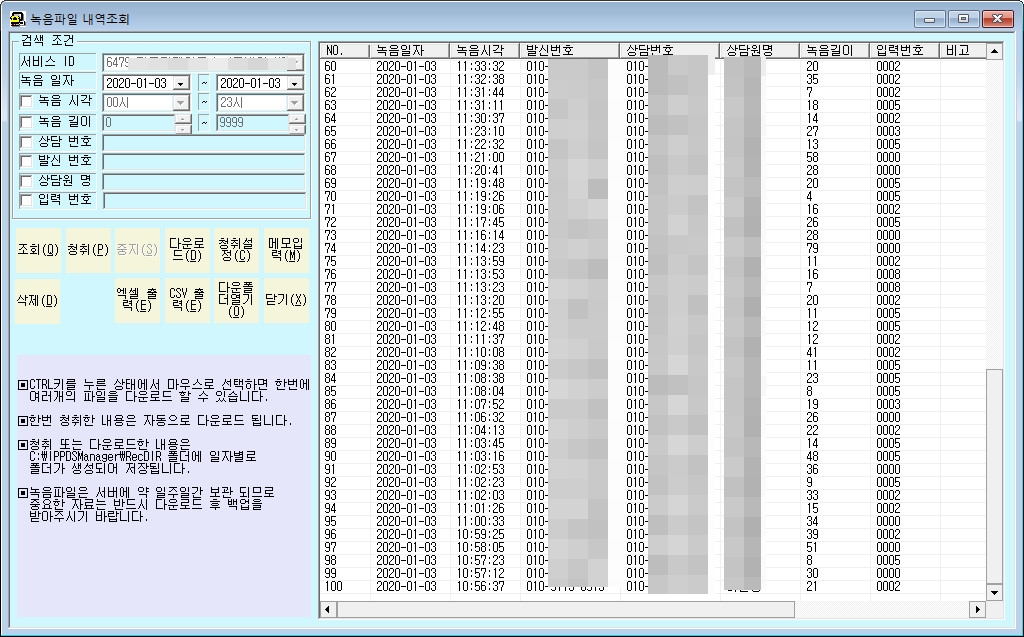Open 청취설정(C) listening settings
1024x637 pixels.
point(236,250)
